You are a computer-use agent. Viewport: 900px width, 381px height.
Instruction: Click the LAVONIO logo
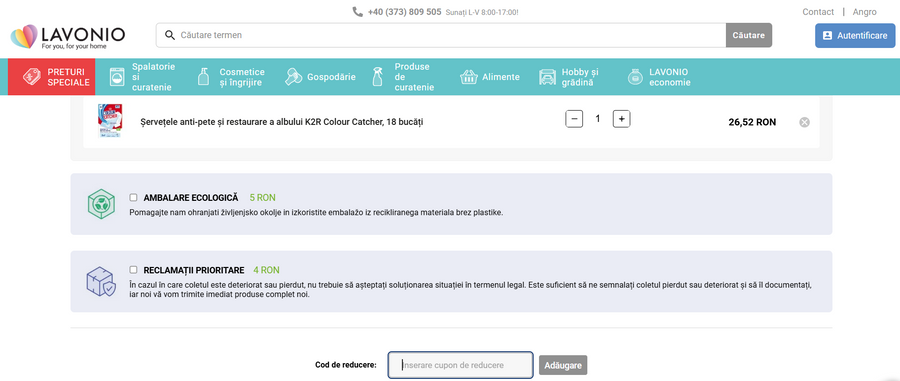coord(68,36)
